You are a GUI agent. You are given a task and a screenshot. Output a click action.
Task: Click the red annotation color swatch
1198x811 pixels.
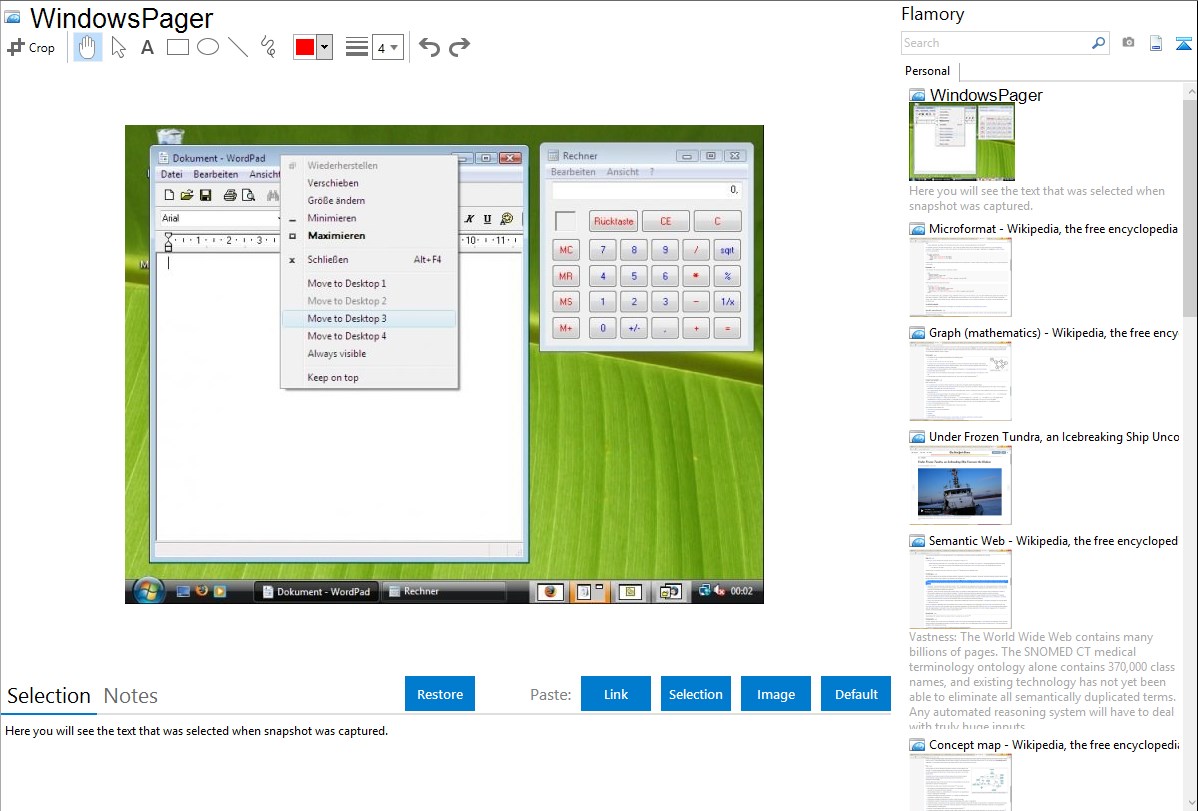coord(305,47)
